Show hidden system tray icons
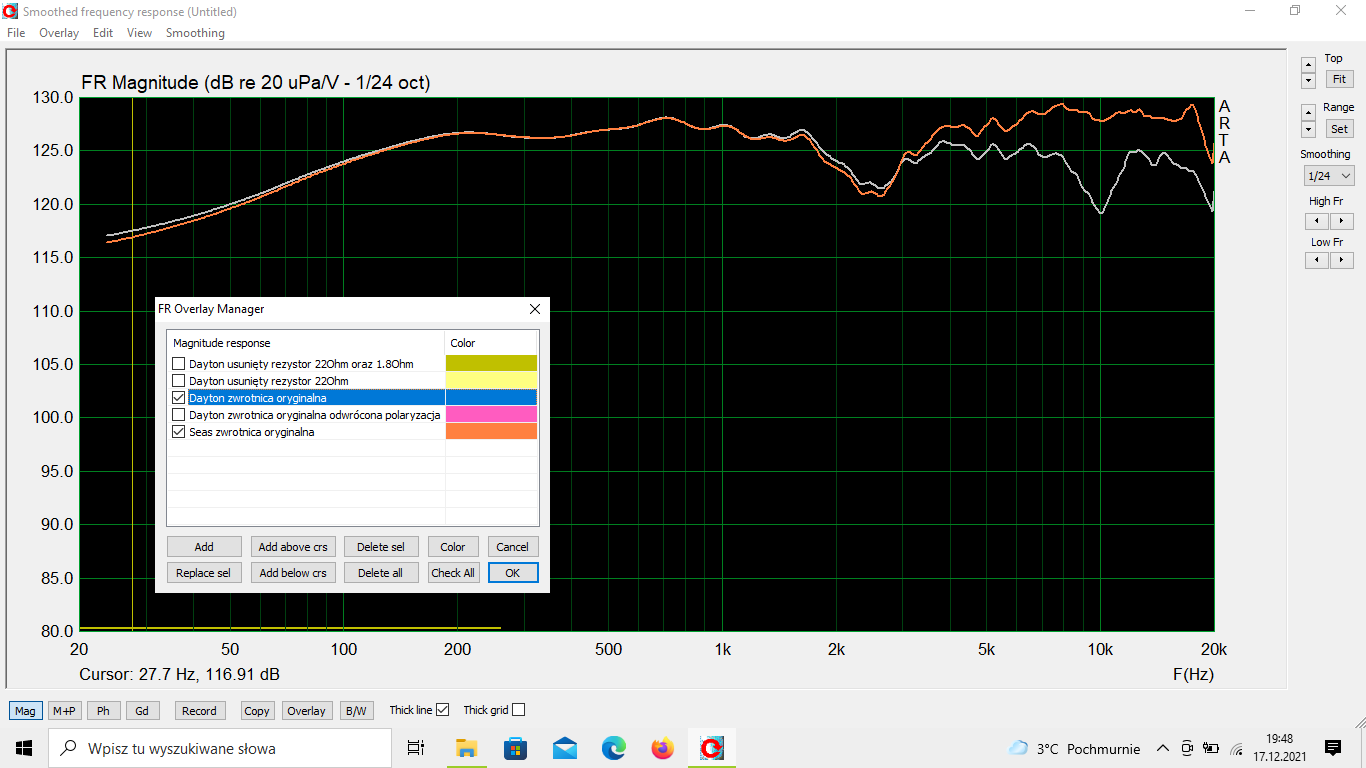Screen dimensions: 1366x768 pos(1162,748)
